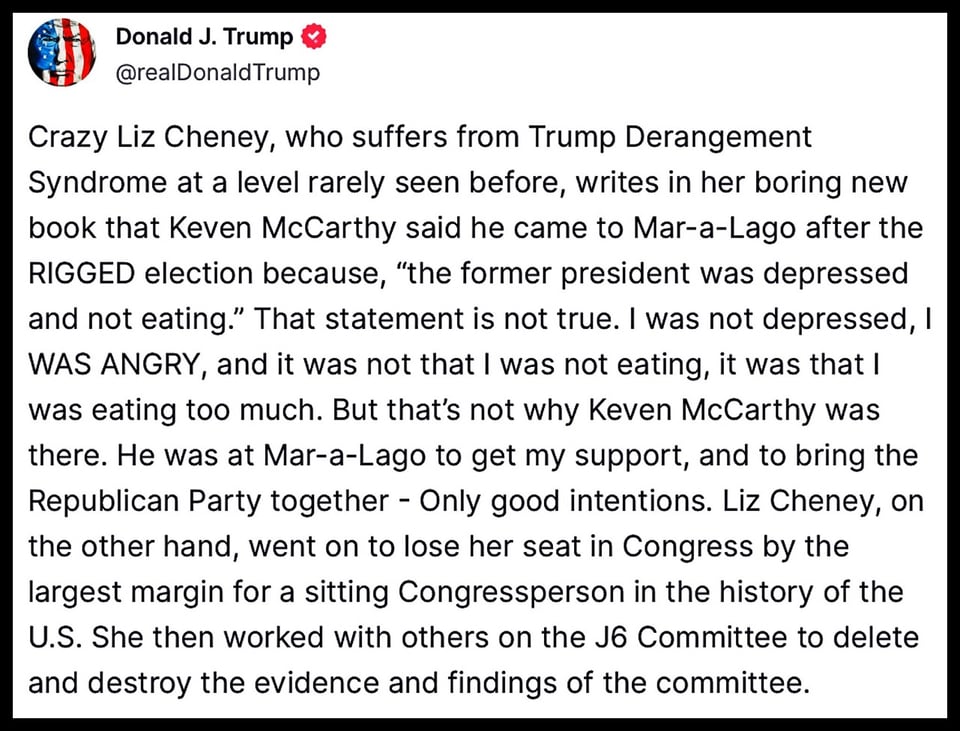Click the @realDonaldTrump handle
The image size is (960, 731).
click(218, 73)
